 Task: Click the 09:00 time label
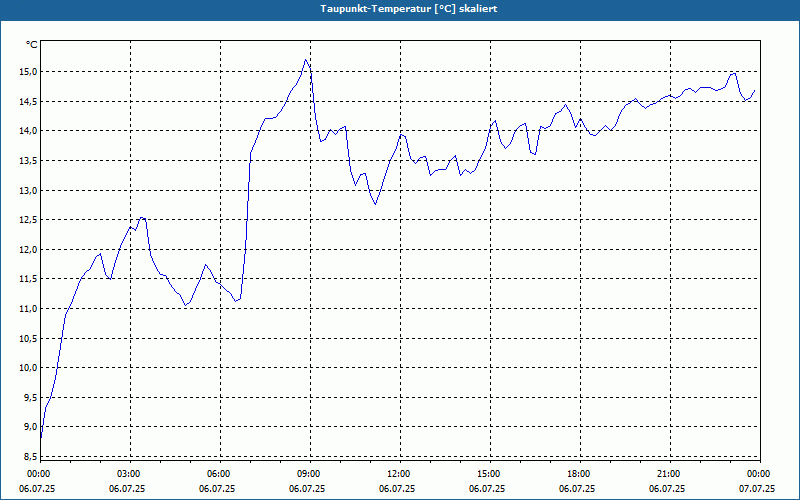pos(310,474)
